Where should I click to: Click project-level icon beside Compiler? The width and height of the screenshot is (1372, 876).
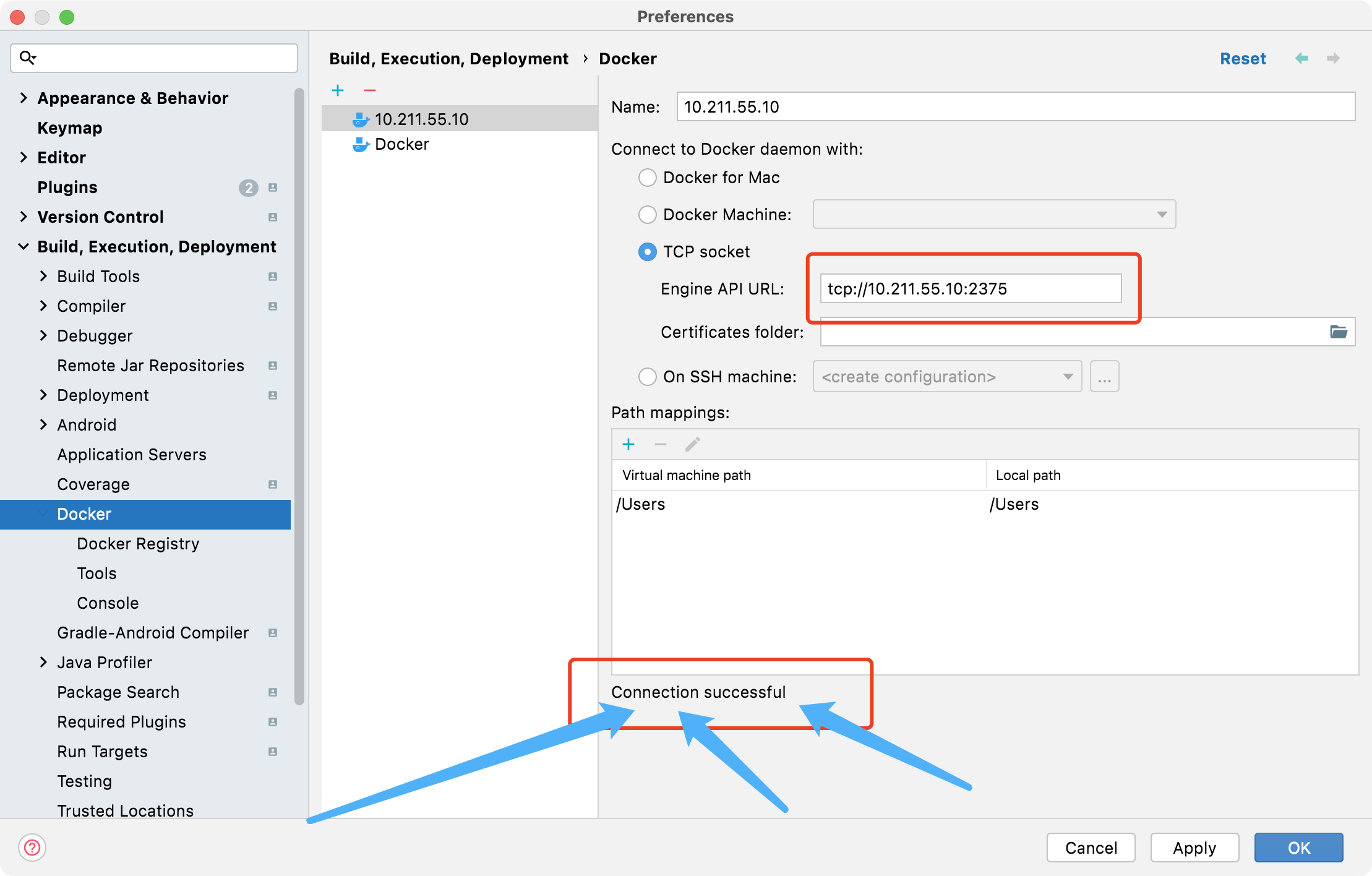click(x=273, y=306)
